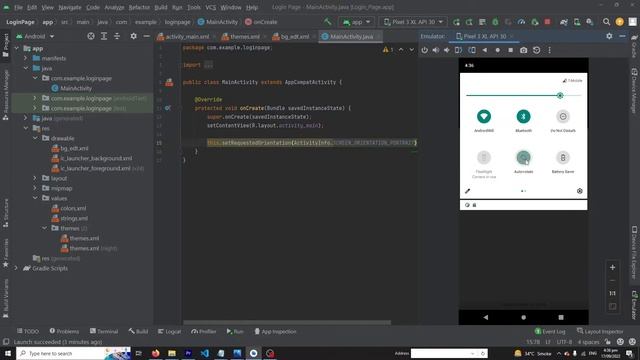This screenshot has width=640, height=360.
Task: Click the Search Everywhere magnifier icon
Action: click(x=606, y=22)
